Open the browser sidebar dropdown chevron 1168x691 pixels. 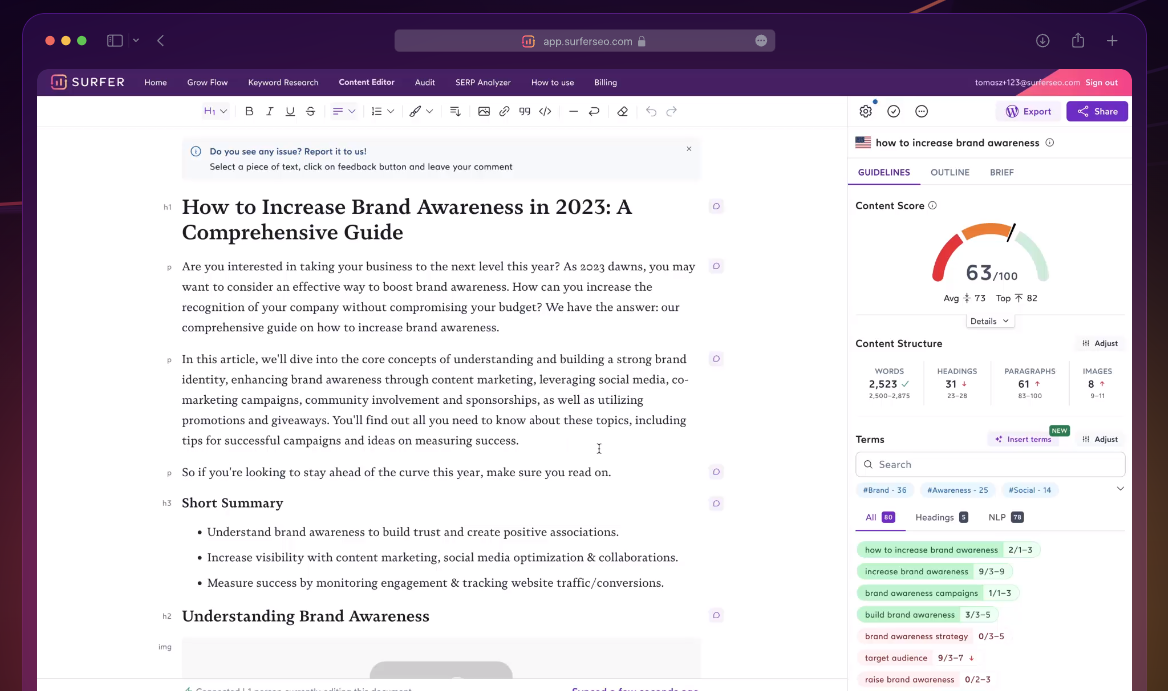pos(136,41)
